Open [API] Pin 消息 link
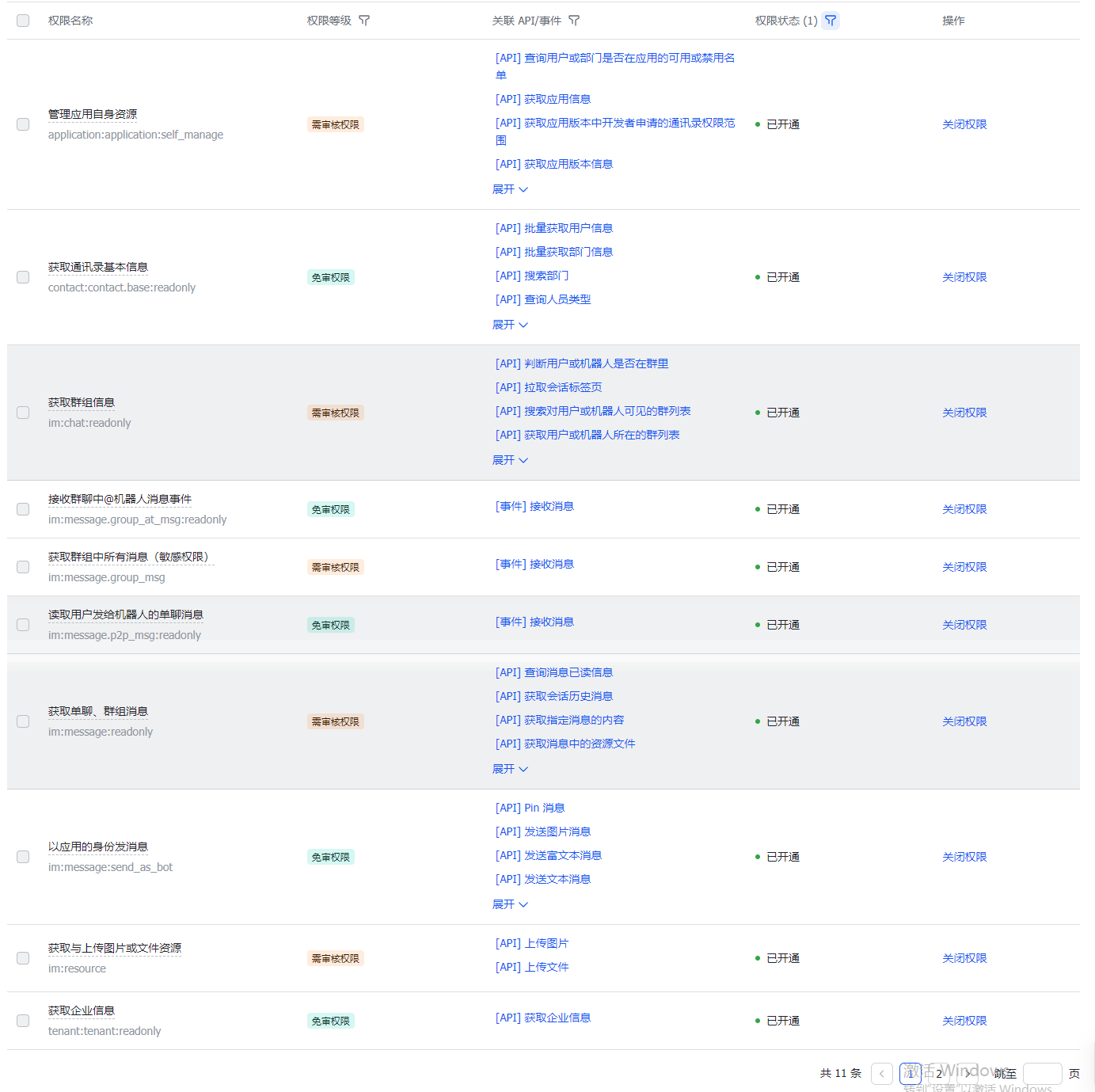 point(530,808)
